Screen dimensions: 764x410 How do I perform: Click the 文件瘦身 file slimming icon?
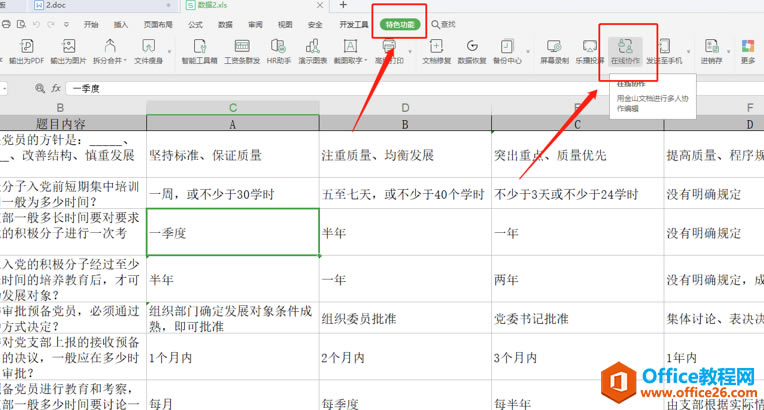tap(148, 47)
